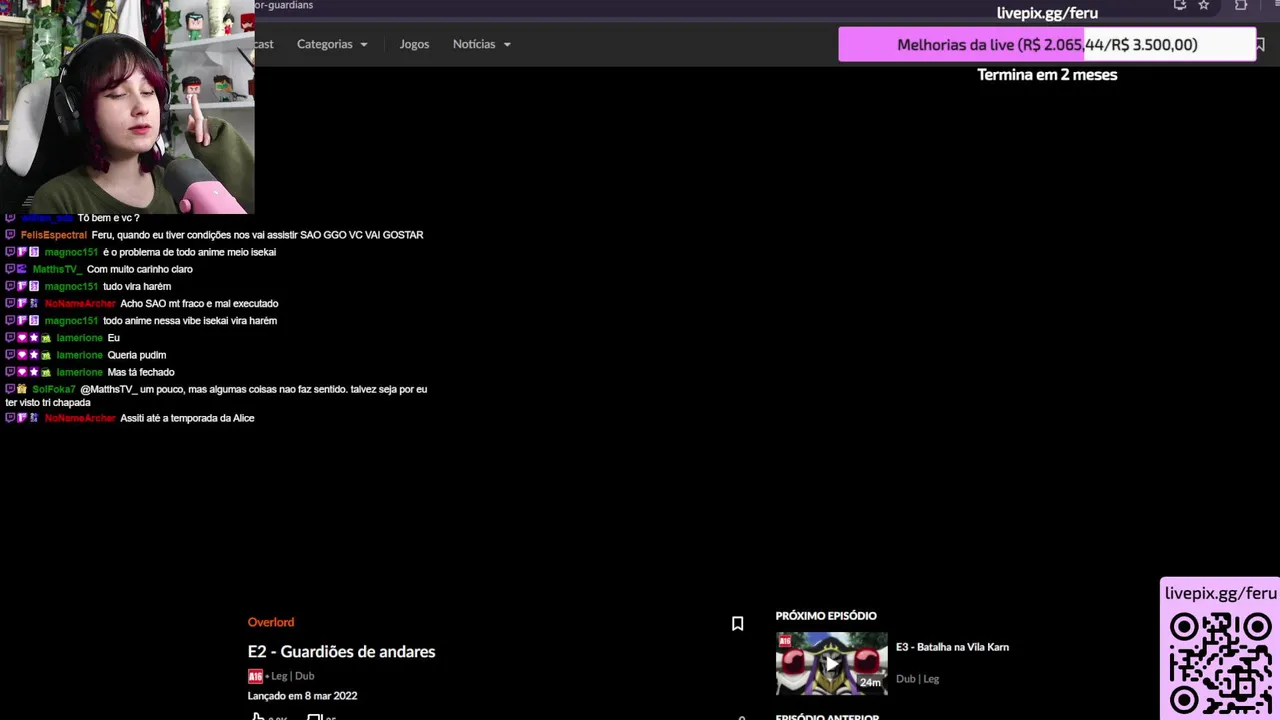The image size is (1280, 720).
Task: Open the Categorias dropdown menu
Action: click(x=332, y=44)
